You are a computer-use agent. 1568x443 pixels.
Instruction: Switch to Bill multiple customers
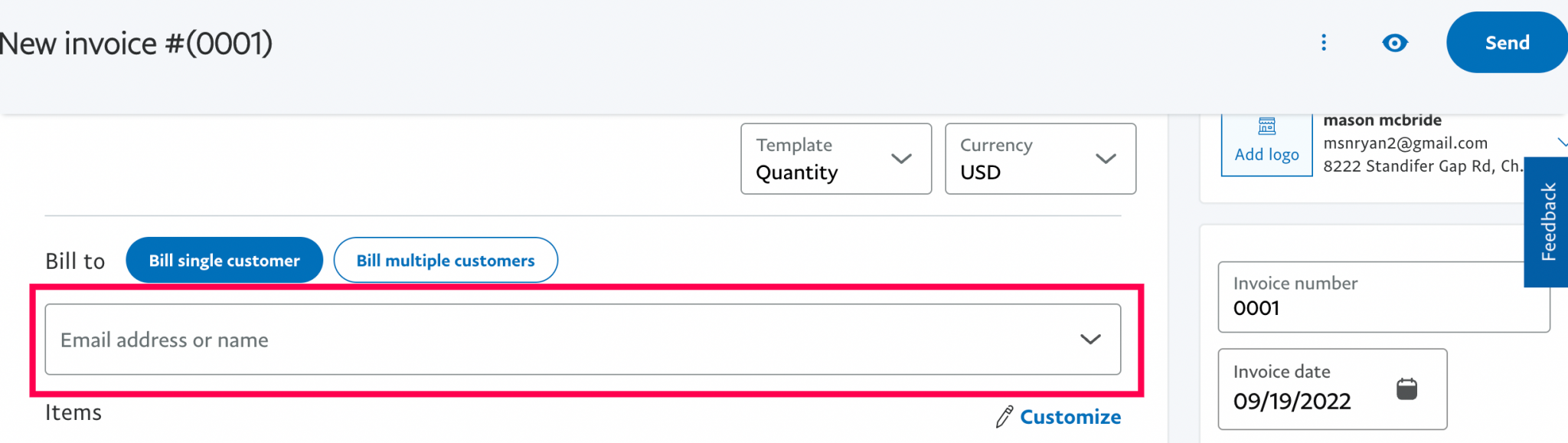coord(446,260)
